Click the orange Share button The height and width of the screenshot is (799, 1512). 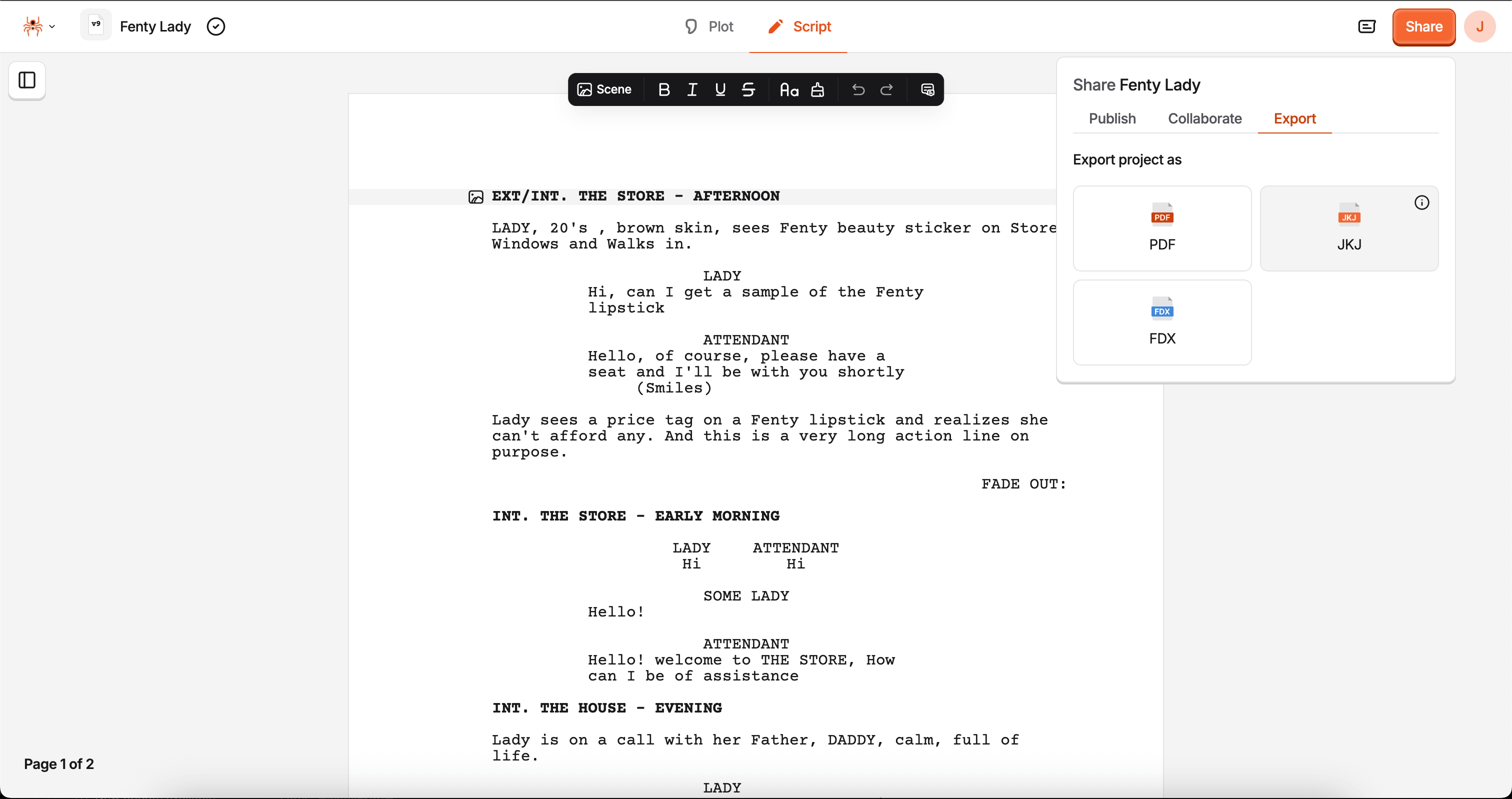[x=1424, y=26]
